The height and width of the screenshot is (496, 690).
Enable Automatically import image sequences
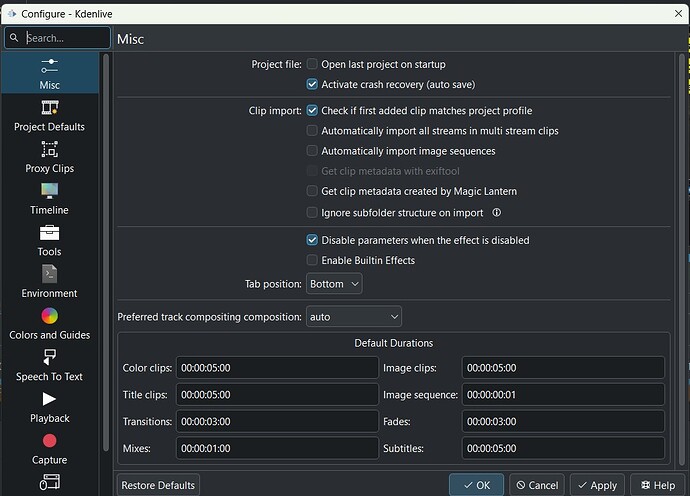[312, 151]
